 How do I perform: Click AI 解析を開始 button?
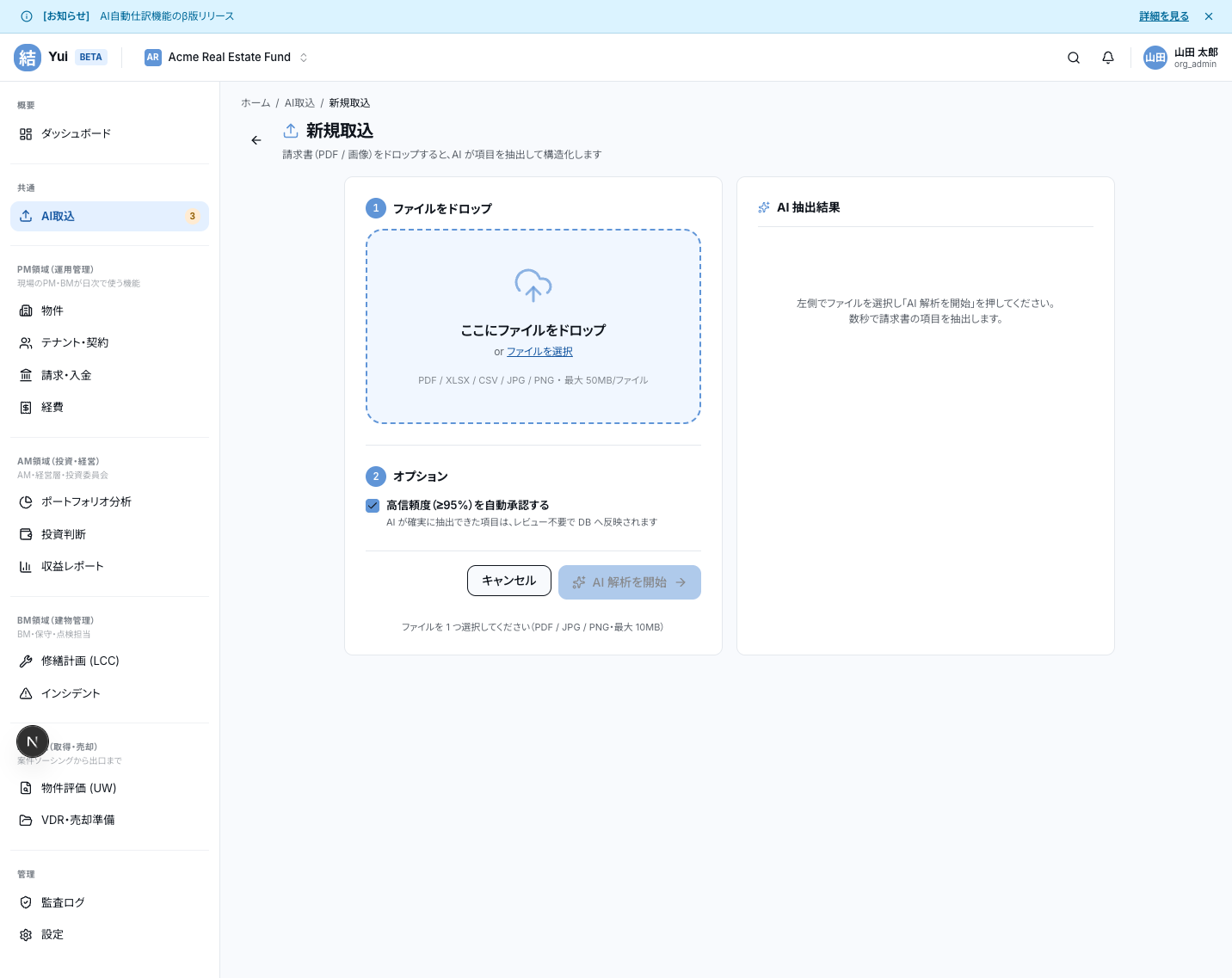[x=630, y=582]
